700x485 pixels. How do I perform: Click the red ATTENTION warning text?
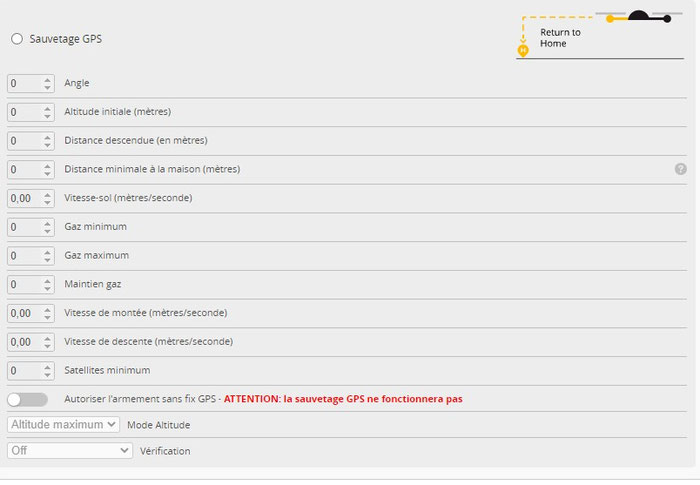tap(343, 399)
